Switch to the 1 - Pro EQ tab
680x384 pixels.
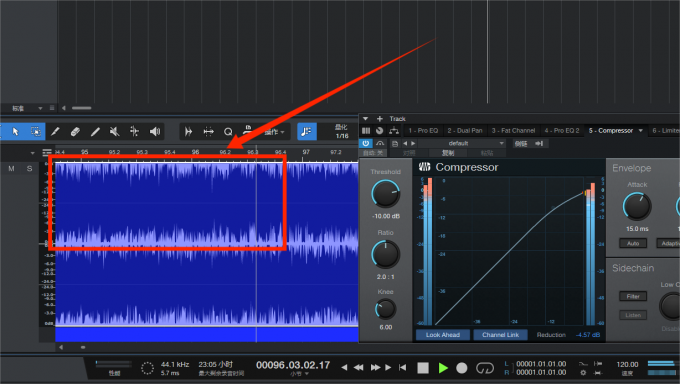pos(423,131)
